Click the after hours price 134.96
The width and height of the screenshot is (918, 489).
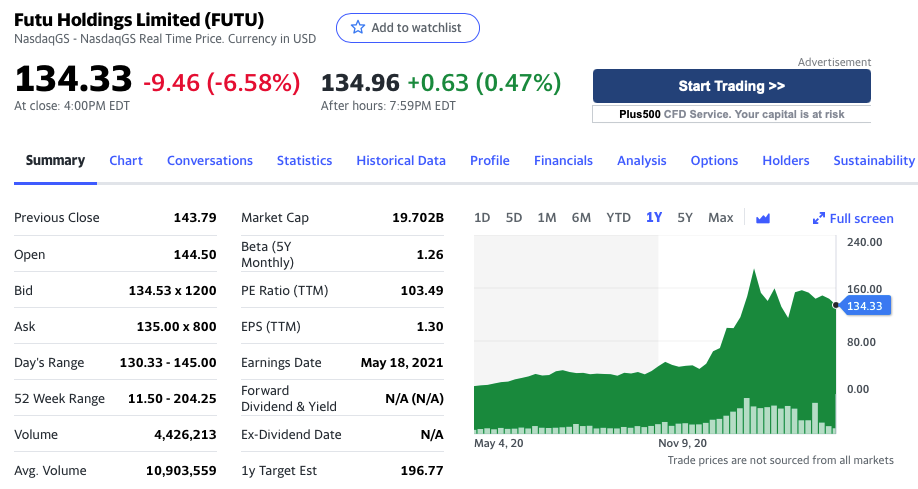point(360,83)
